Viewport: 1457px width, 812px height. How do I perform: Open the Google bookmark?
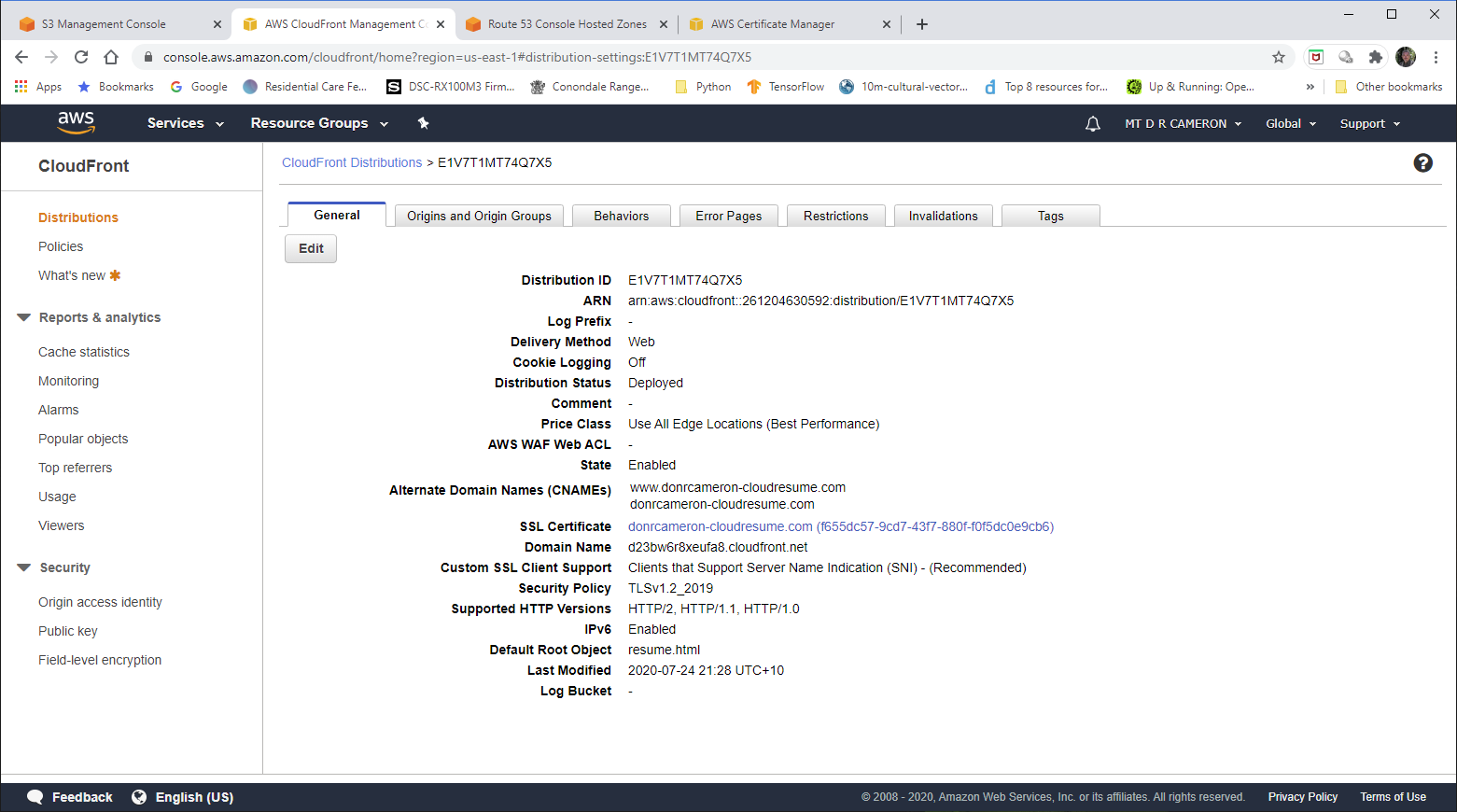tap(199, 87)
